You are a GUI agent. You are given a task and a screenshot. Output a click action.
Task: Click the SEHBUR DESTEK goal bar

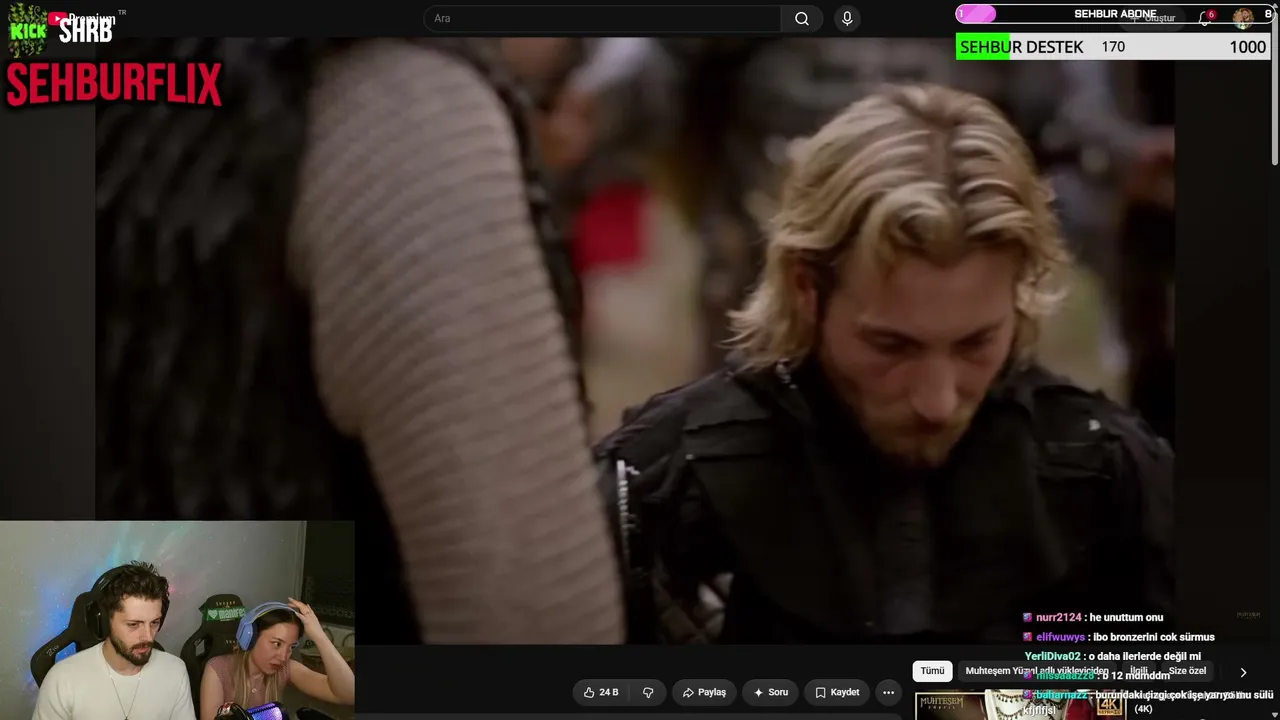[x=1113, y=47]
